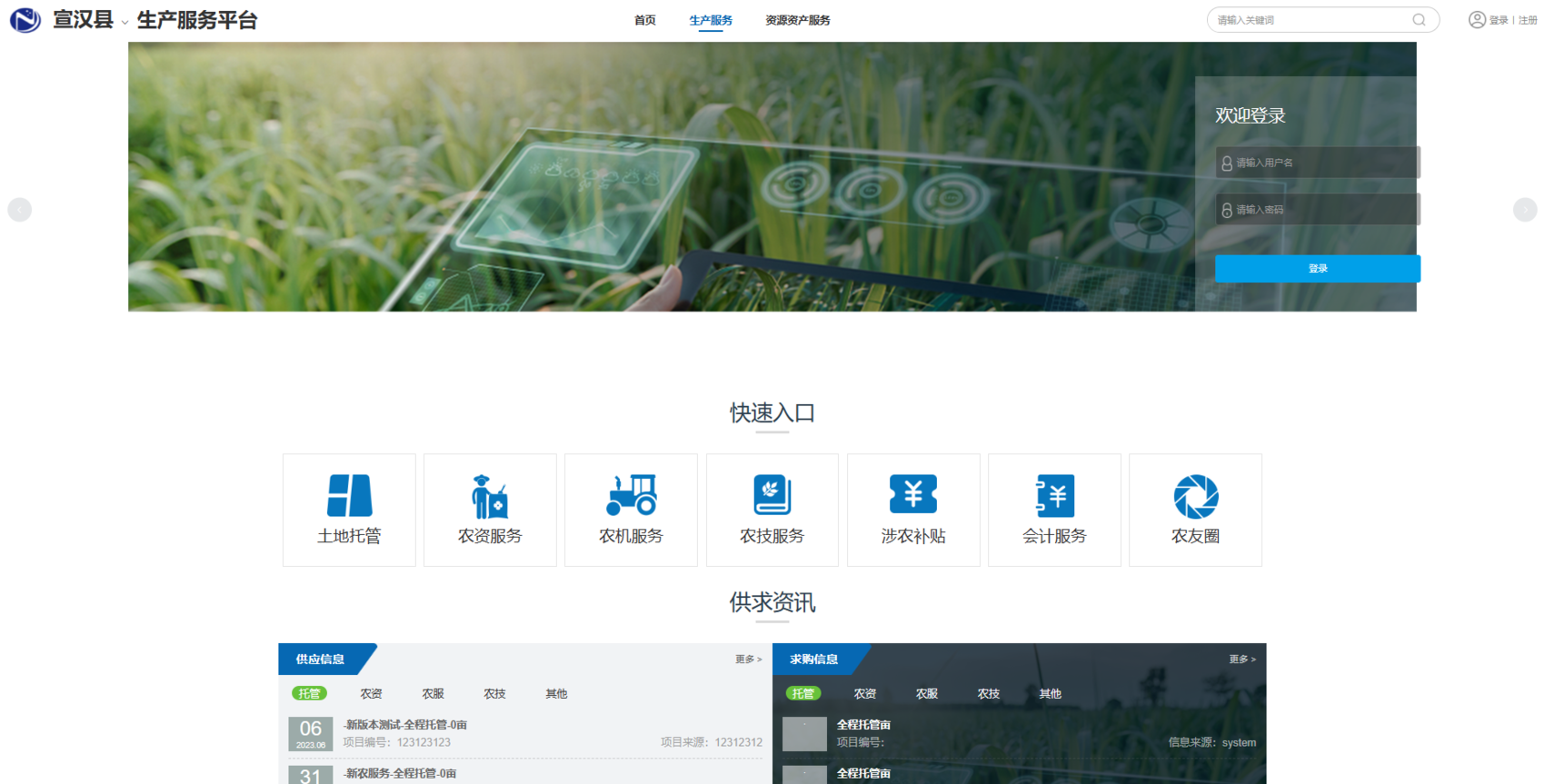Select the 农机服务 tractor icon
Screen dimensions: 1545x784
[631, 496]
